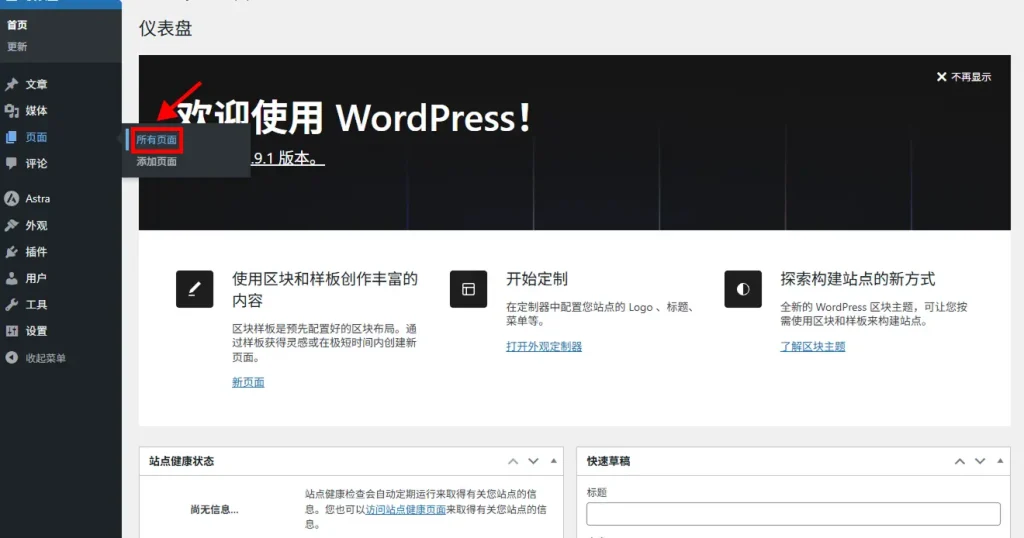The image size is (1024, 538).
Task: Follow the 访问站点健康页面 link
Action: (x=406, y=509)
